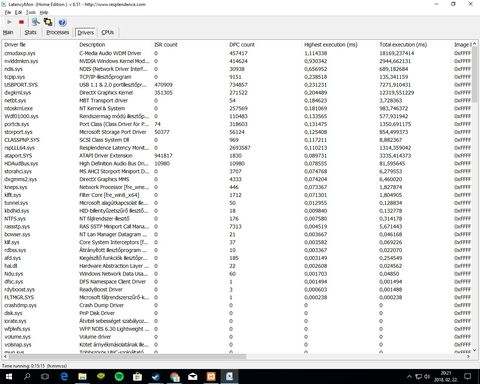The width and height of the screenshot is (480, 384).
Task: Select the Drivers tab
Action: pyautogui.click(x=86, y=32)
